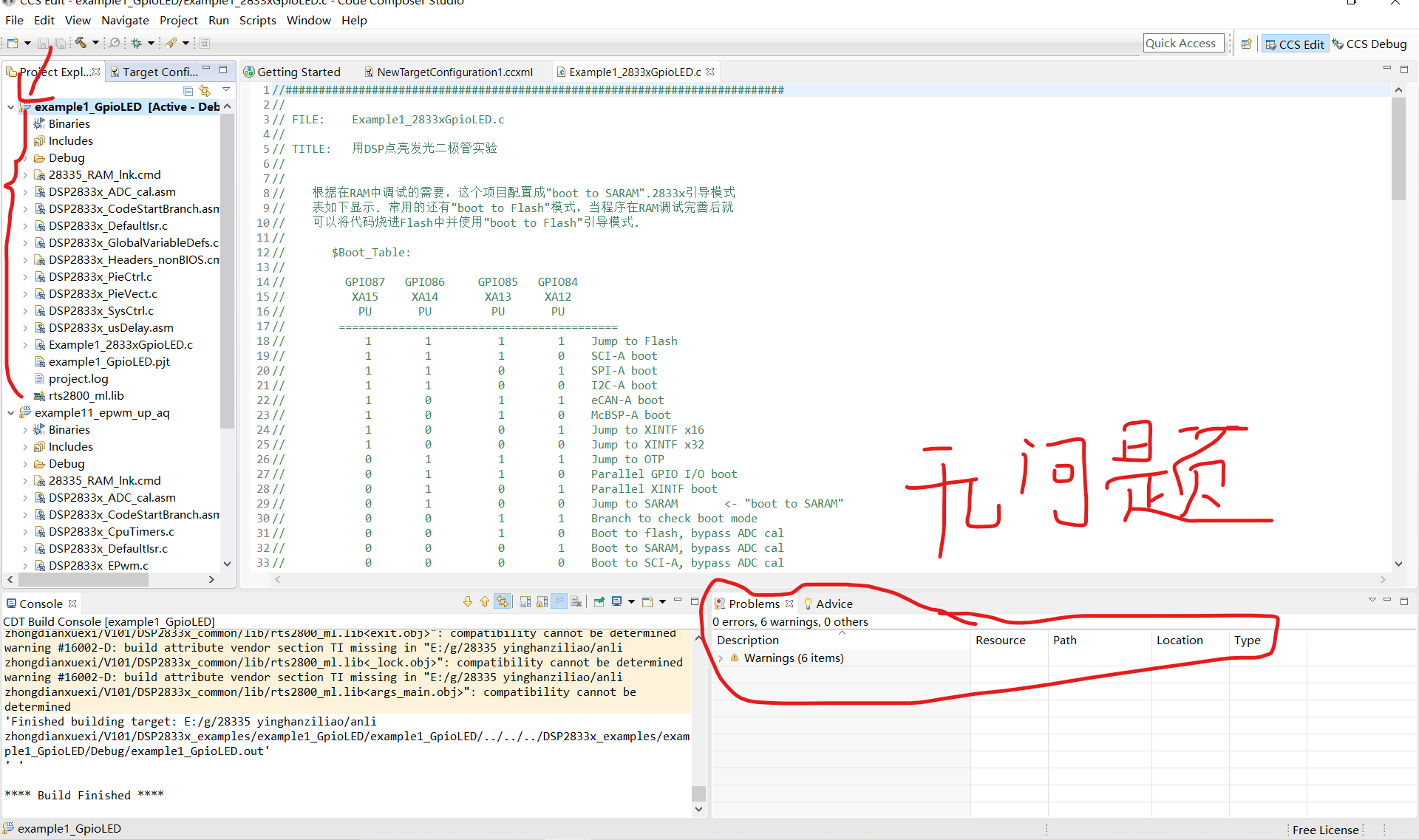Click inside the Quick Access field
The image size is (1419, 840).
[1182, 43]
